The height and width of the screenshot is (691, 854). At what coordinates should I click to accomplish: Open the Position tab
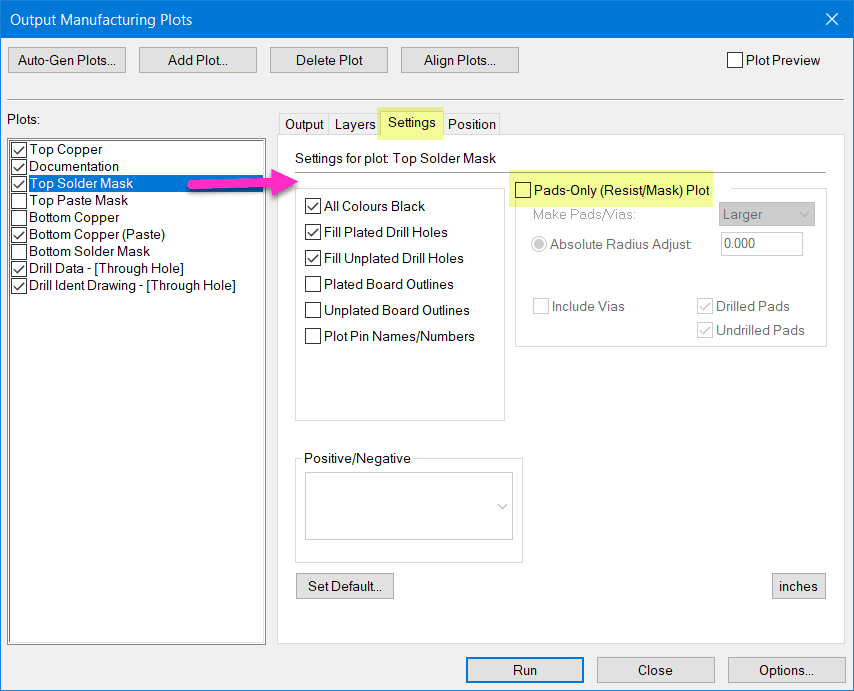pyautogui.click(x=472, y=124)
